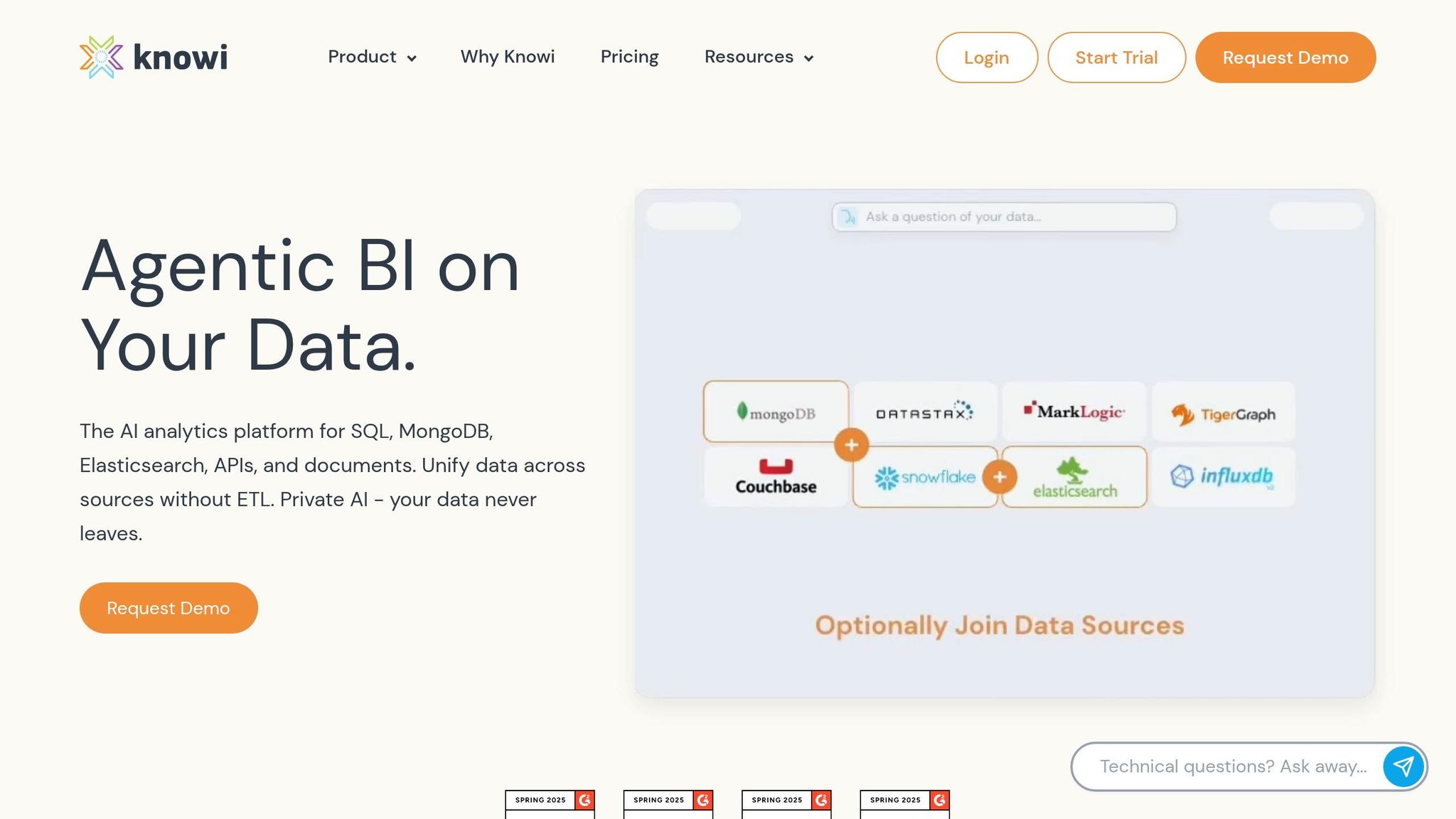Open the Why Knowi page
This screenshot has height=819, width=1456.
point(508,57)
